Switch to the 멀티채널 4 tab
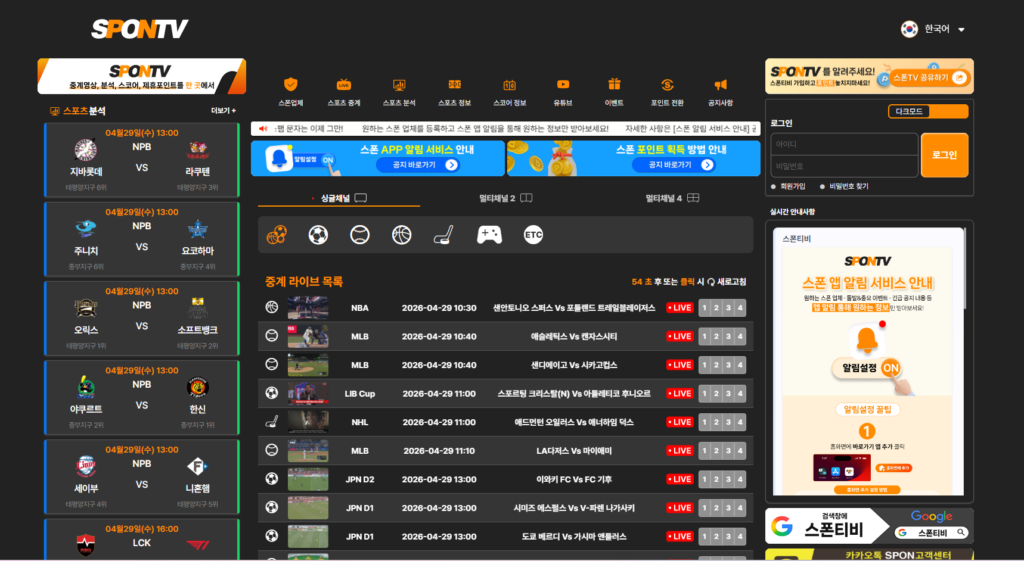This screenshot has width=1024, height=561. click(672, 198)
